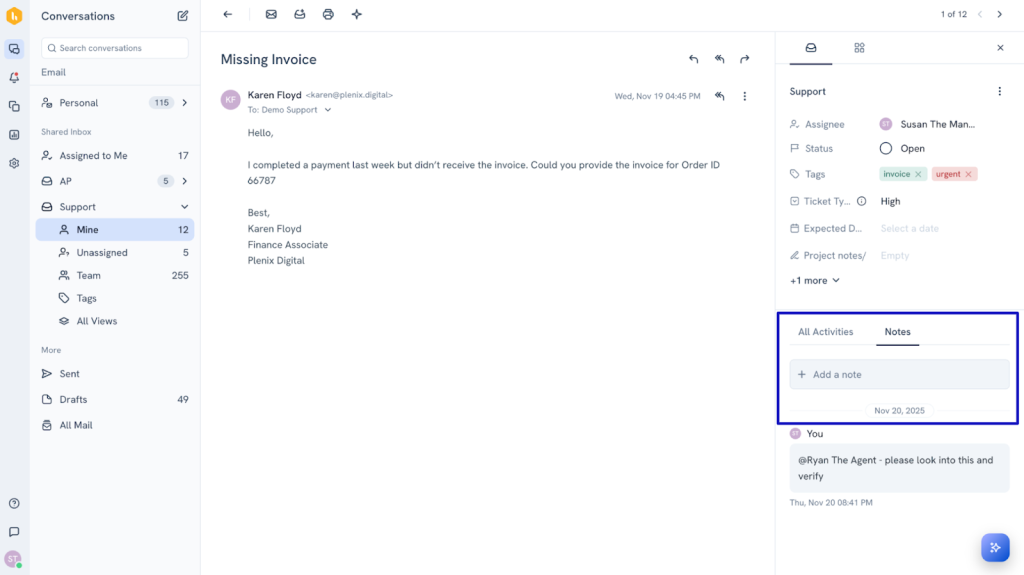Image resolution: width=1024 pixels, height=575 pixels.
Task: Go back with the left arrow
Action: click(x=227, y=14)
